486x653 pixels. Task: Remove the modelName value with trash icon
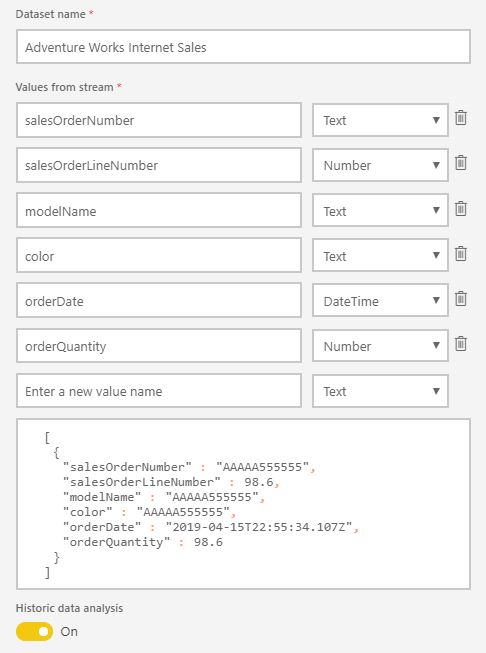tap(461, 208)
